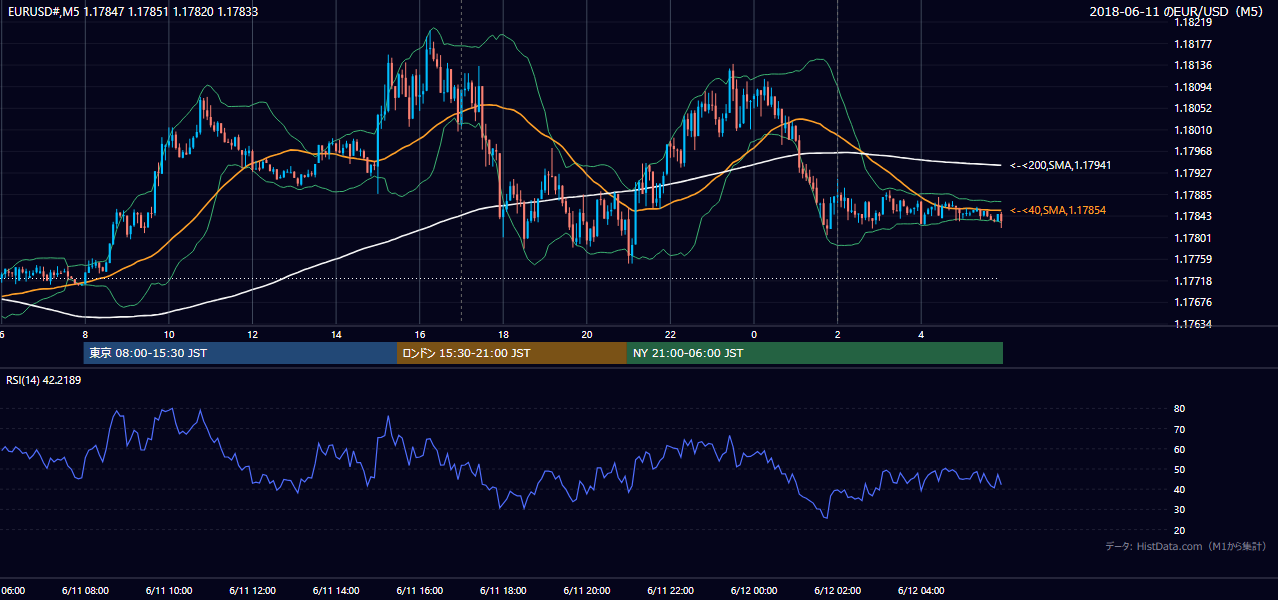Viewport: 1278px width, 600px height.
Task: Click the 6/11 10:00 bottom time label
Action: (x=168, y=590)
